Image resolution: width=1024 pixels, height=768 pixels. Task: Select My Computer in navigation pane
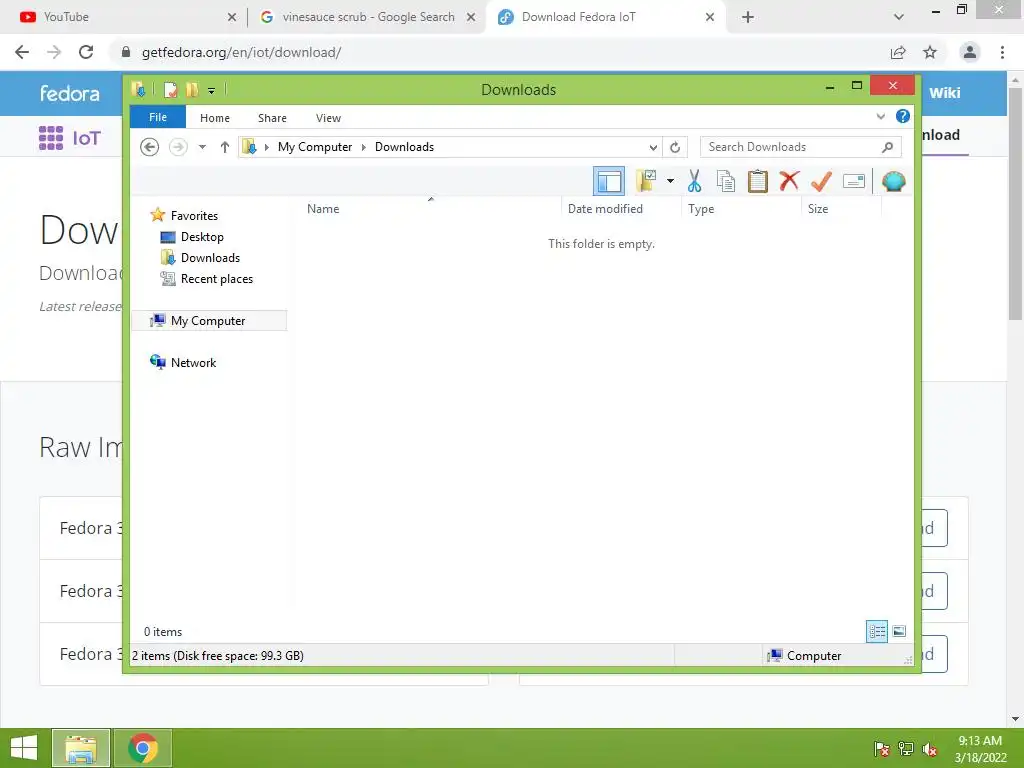tap(208, 321)
